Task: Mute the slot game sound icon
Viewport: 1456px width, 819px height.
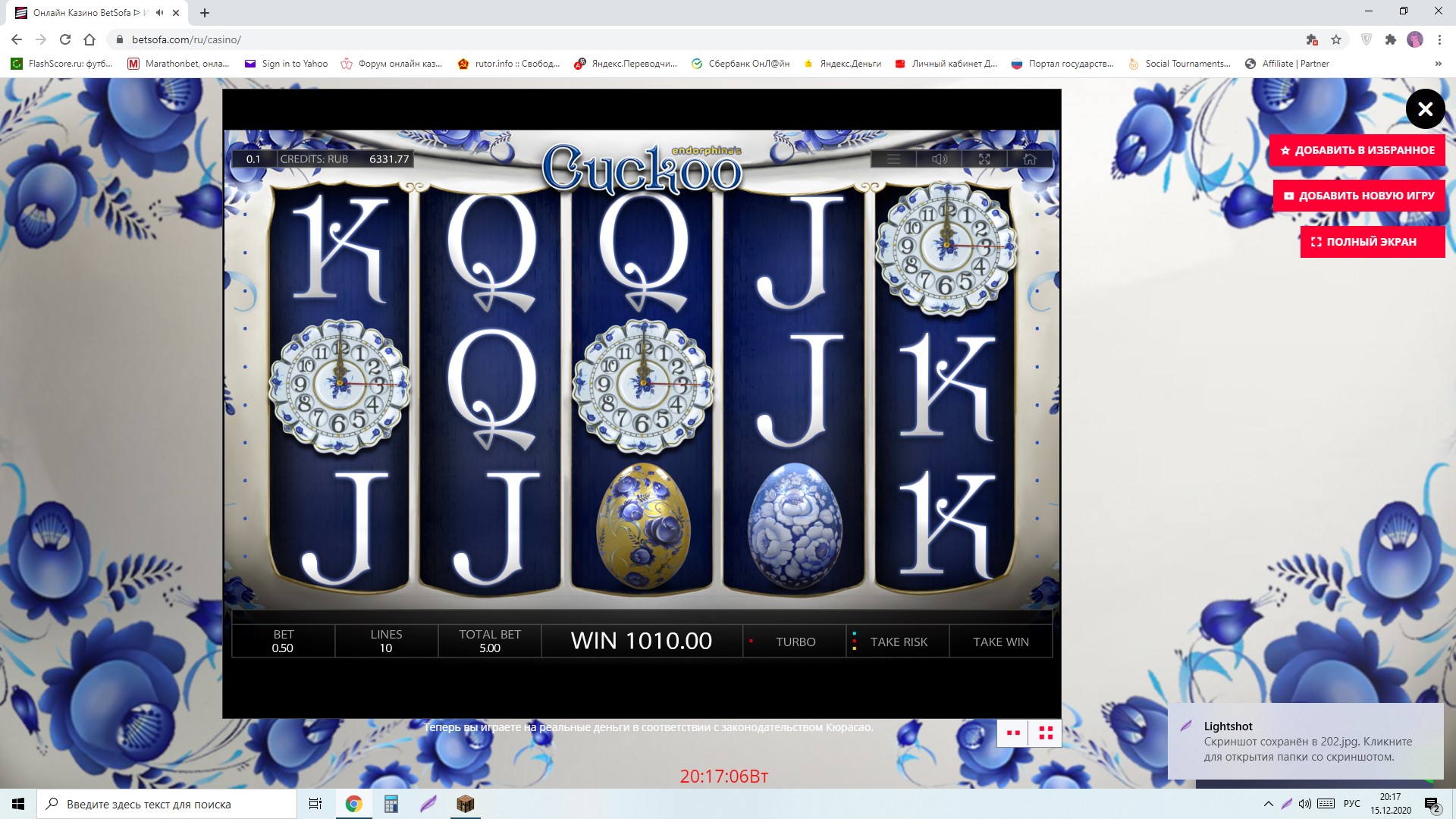Action: [x=939, y=159]
